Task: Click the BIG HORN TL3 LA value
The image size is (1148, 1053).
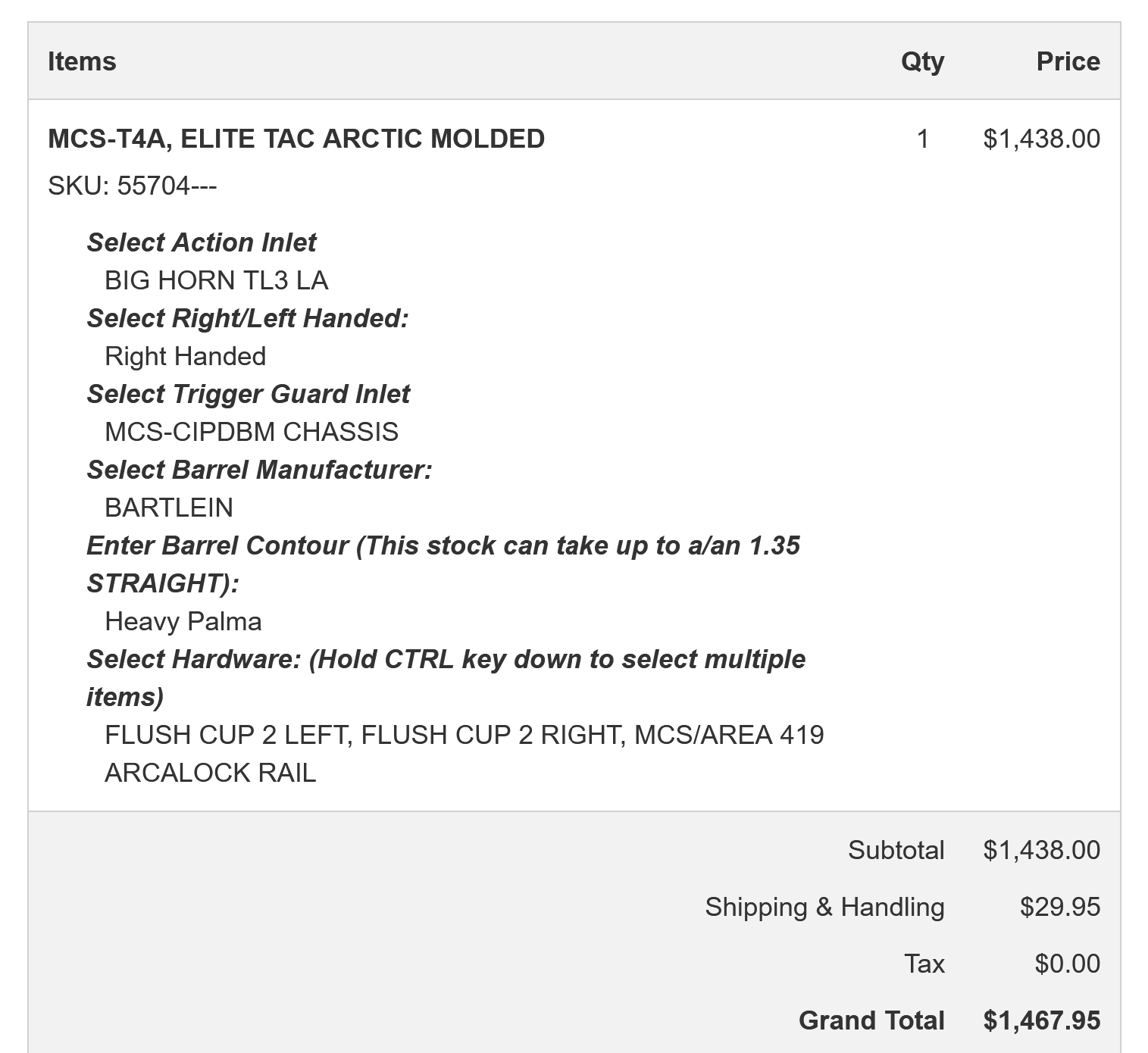Action: (x=216, y=280)
